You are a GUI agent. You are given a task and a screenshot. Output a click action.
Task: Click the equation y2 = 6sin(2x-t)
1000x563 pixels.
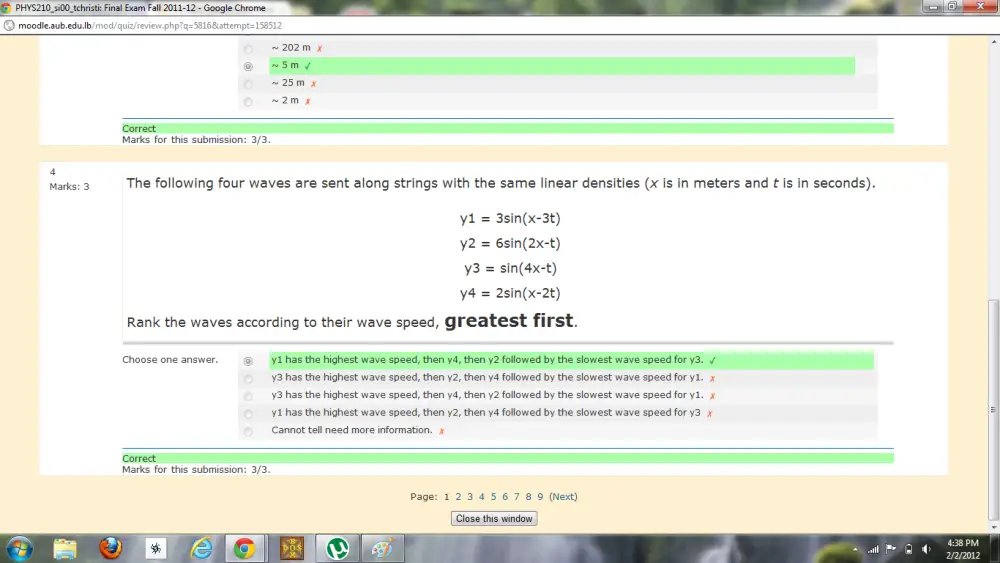510,244
